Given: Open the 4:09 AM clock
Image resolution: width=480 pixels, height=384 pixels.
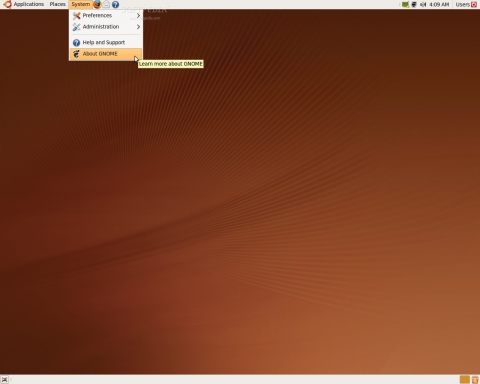Looking at the screenshot, I should coord(439,4).
